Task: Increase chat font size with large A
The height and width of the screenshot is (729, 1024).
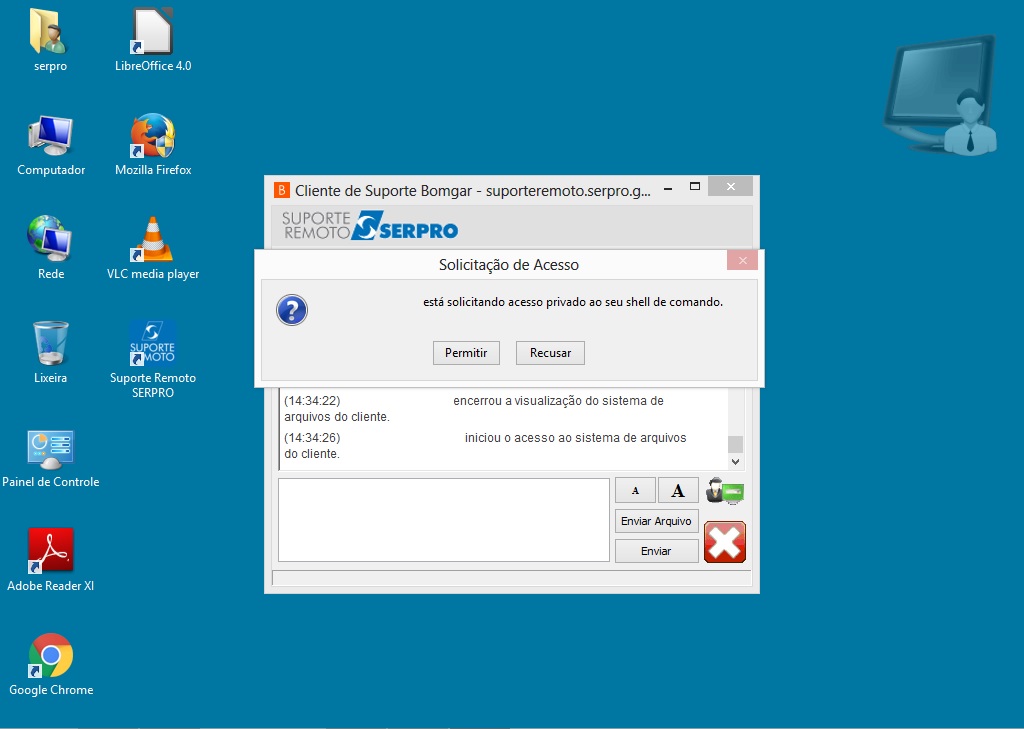Action: click(x=678, y=490)
